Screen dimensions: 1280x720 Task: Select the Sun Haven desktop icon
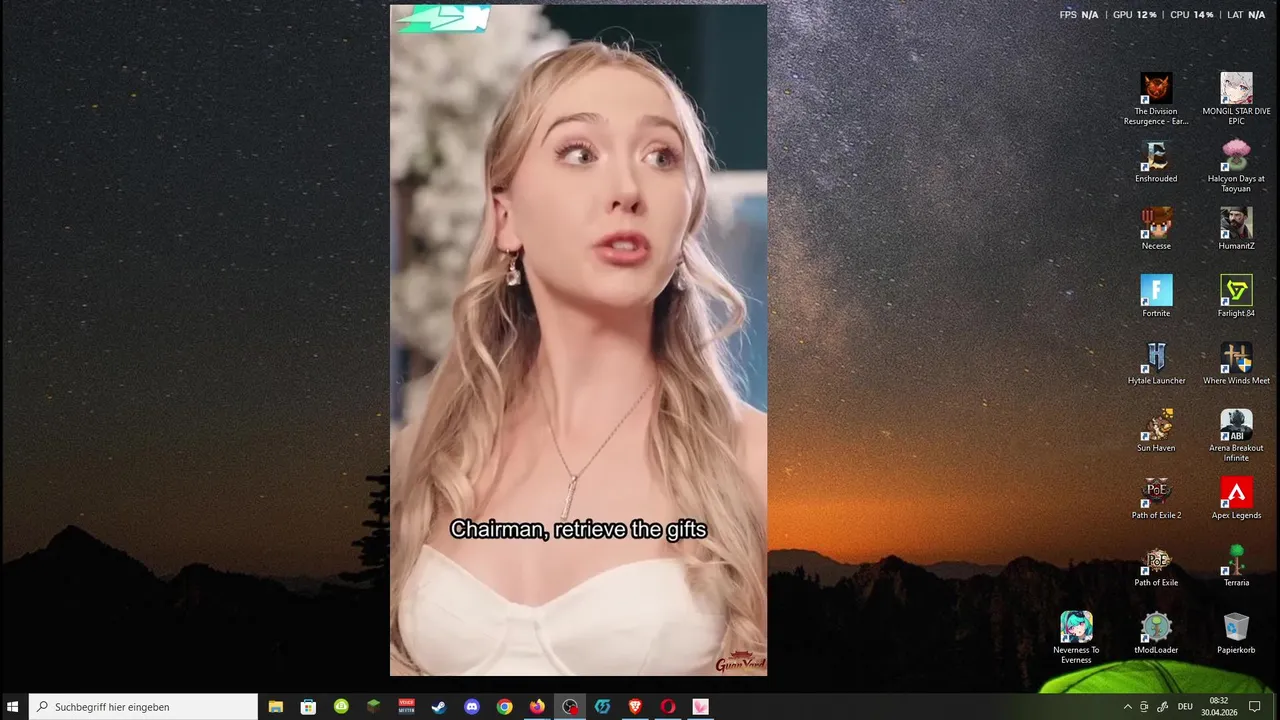(1156, 431)
